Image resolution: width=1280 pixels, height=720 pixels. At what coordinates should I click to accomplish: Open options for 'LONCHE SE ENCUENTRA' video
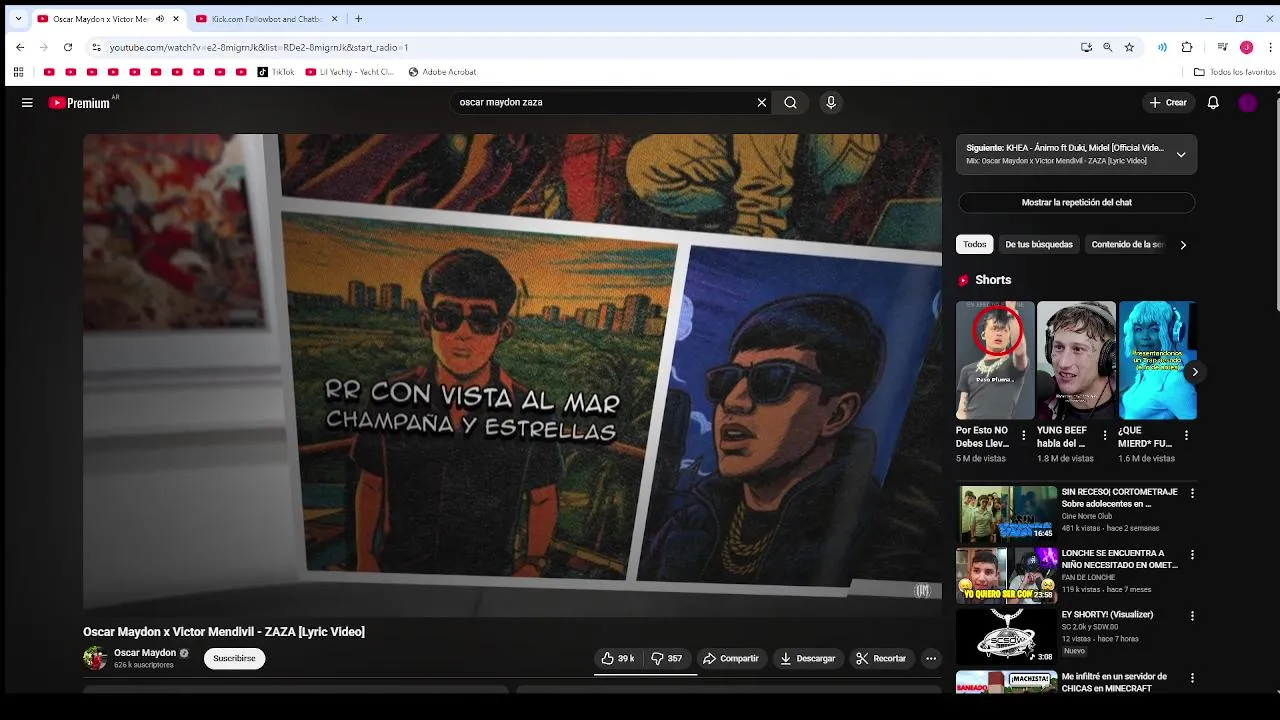[x=1192, y=554]
